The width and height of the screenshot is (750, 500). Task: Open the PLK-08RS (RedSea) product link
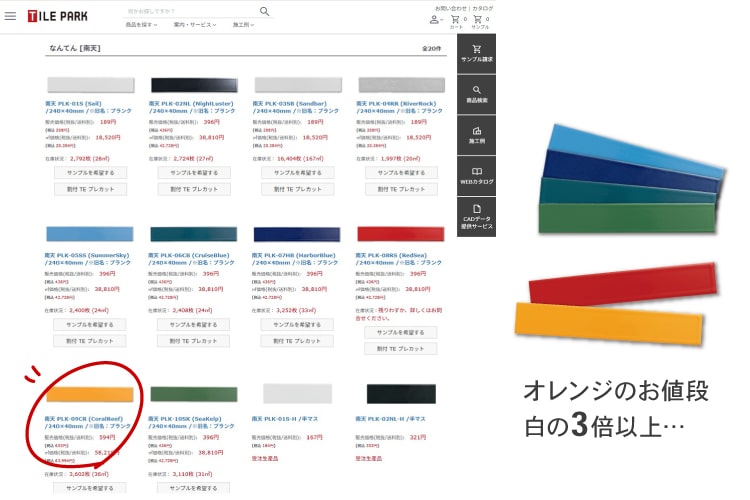coord(398,259)
